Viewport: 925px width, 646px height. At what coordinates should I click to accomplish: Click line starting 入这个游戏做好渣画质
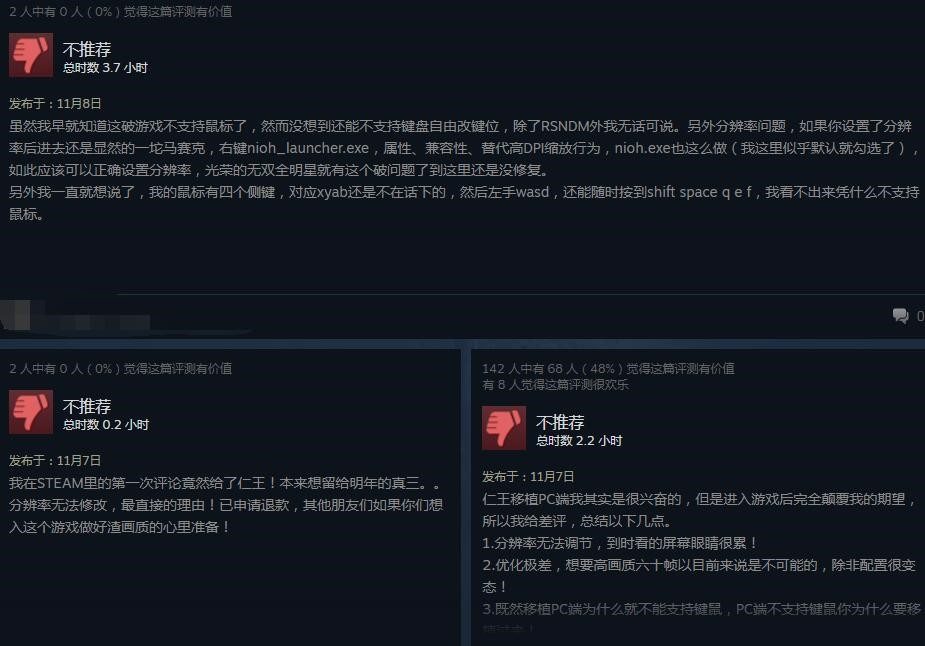click(x=120, y=527)
